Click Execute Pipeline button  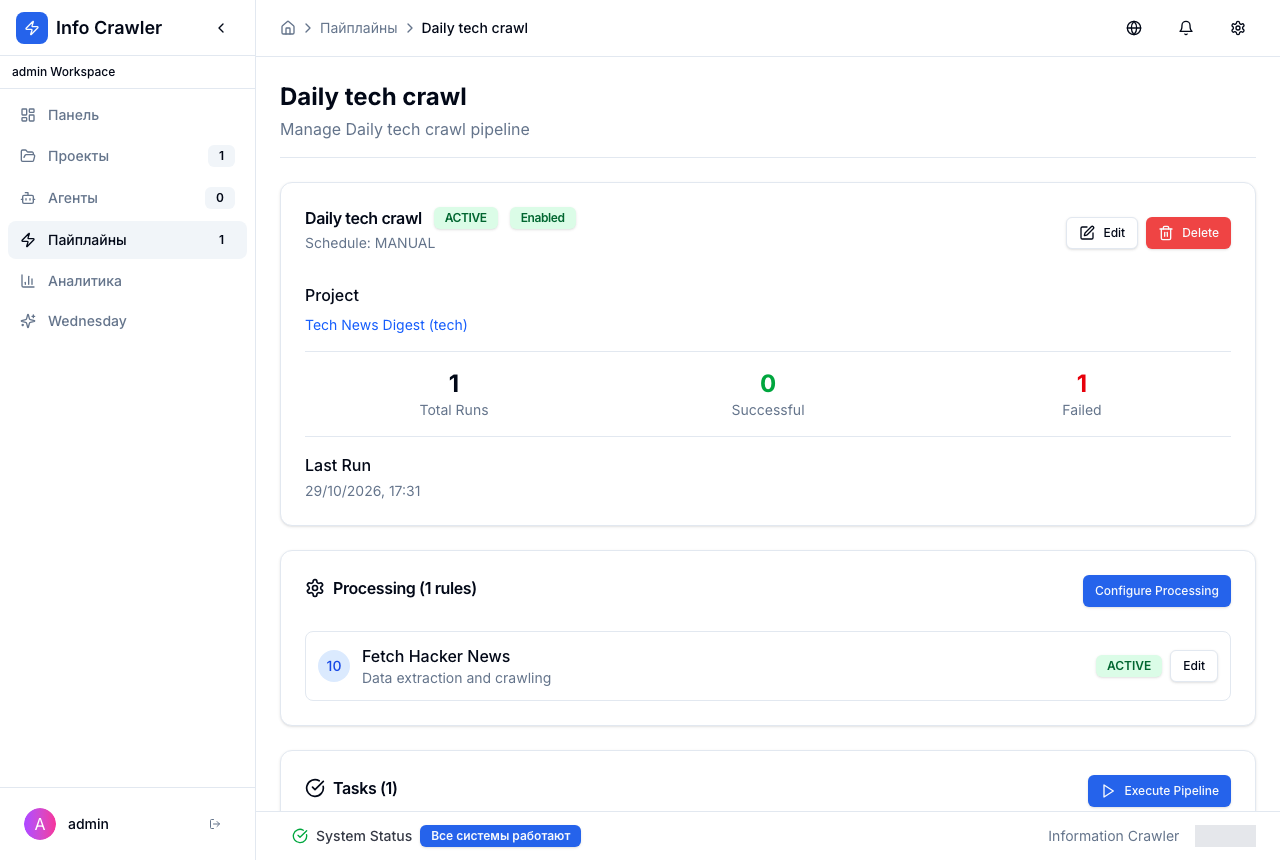pyautogui.click(x=1159, y=791)
